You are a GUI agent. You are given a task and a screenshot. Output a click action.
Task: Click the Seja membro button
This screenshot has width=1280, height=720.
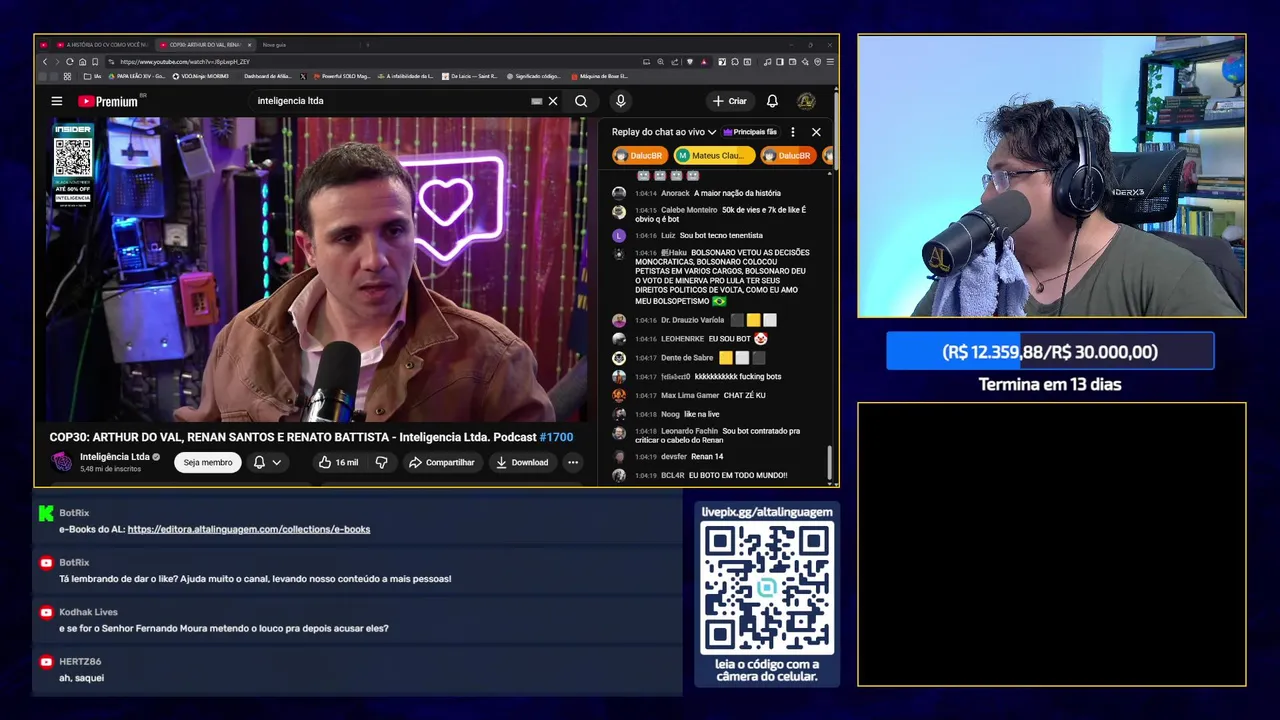pos(208,462)
